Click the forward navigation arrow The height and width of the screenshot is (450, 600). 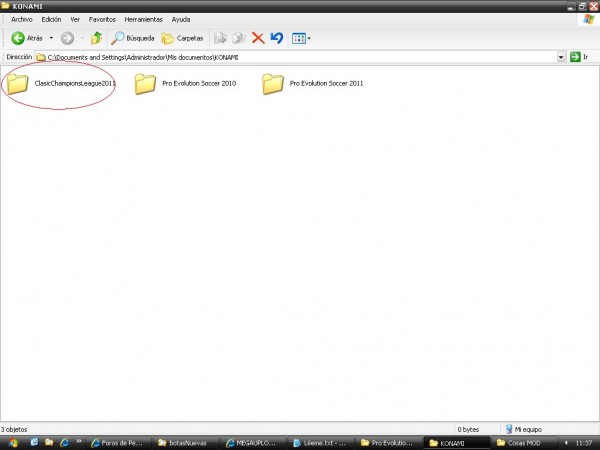tap(67, 38)
